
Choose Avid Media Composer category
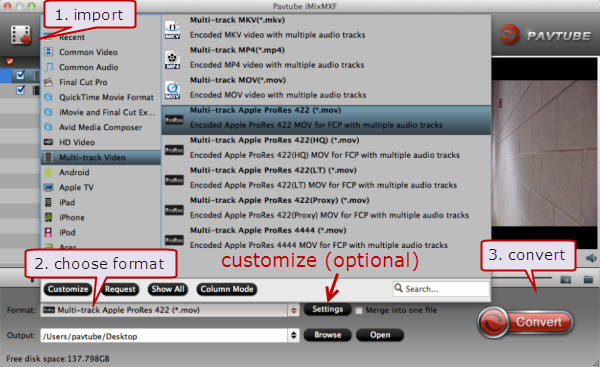pos(100,127)
